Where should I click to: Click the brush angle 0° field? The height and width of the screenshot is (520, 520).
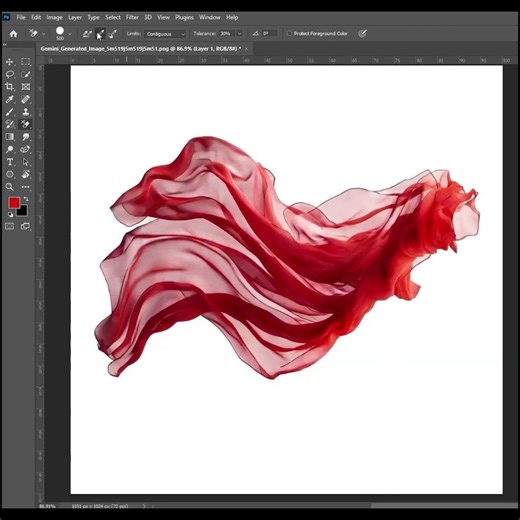(x=269, y=34)
